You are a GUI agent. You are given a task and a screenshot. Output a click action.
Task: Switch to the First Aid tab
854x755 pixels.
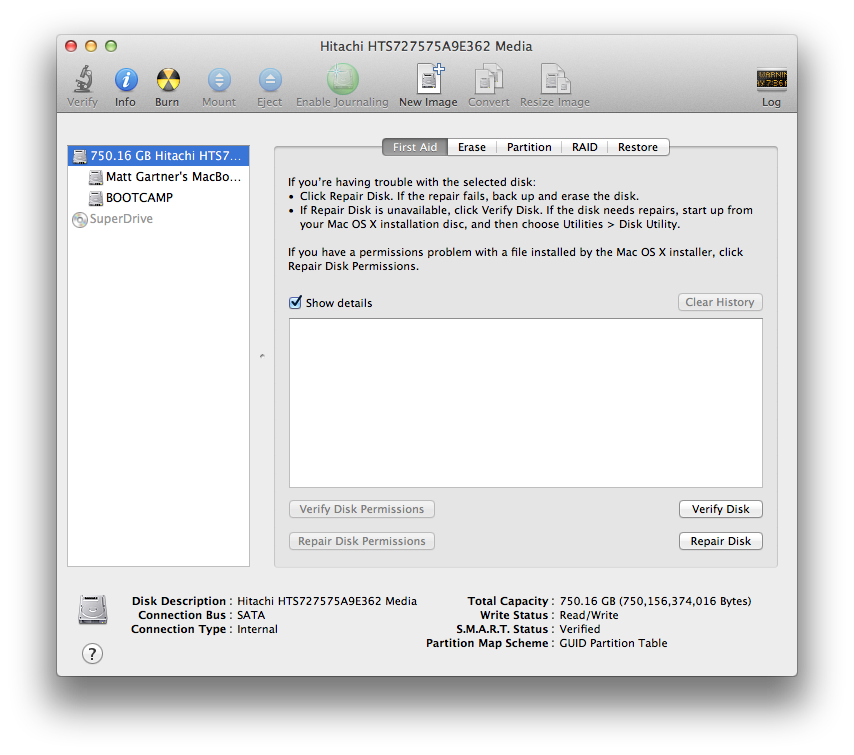coord(415,147)
